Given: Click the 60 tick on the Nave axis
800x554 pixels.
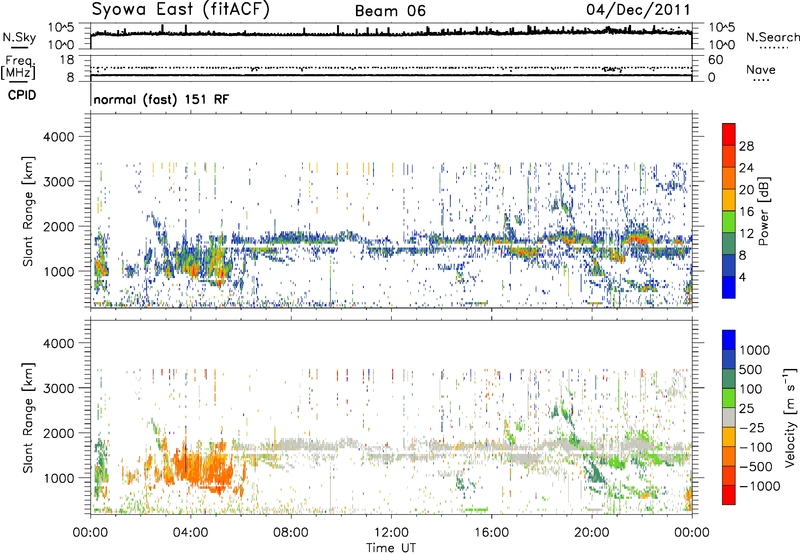Looking at the screenshot, I should click(x=716, y=60).
